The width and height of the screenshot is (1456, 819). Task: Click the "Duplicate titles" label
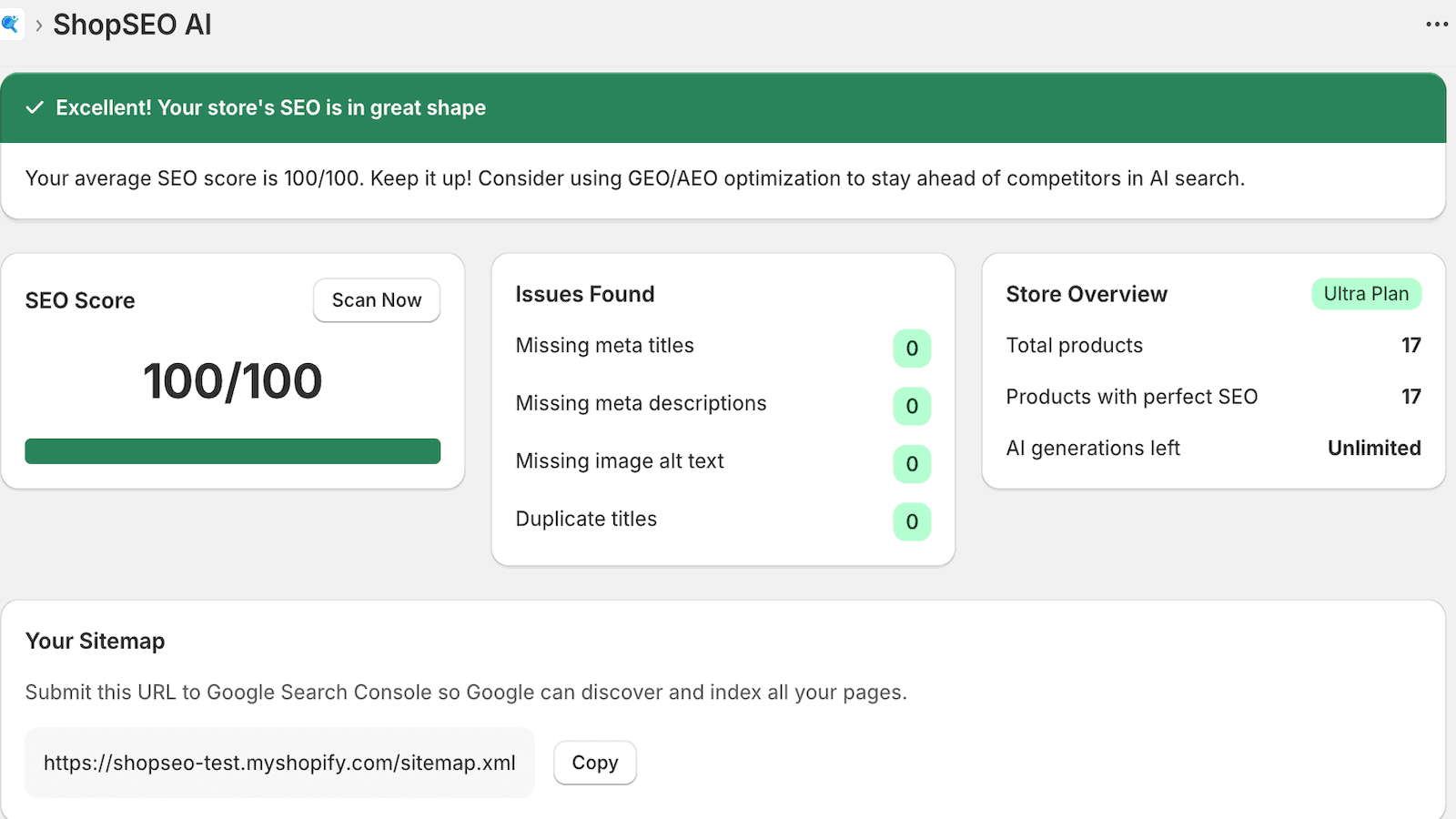pos(586,519)
